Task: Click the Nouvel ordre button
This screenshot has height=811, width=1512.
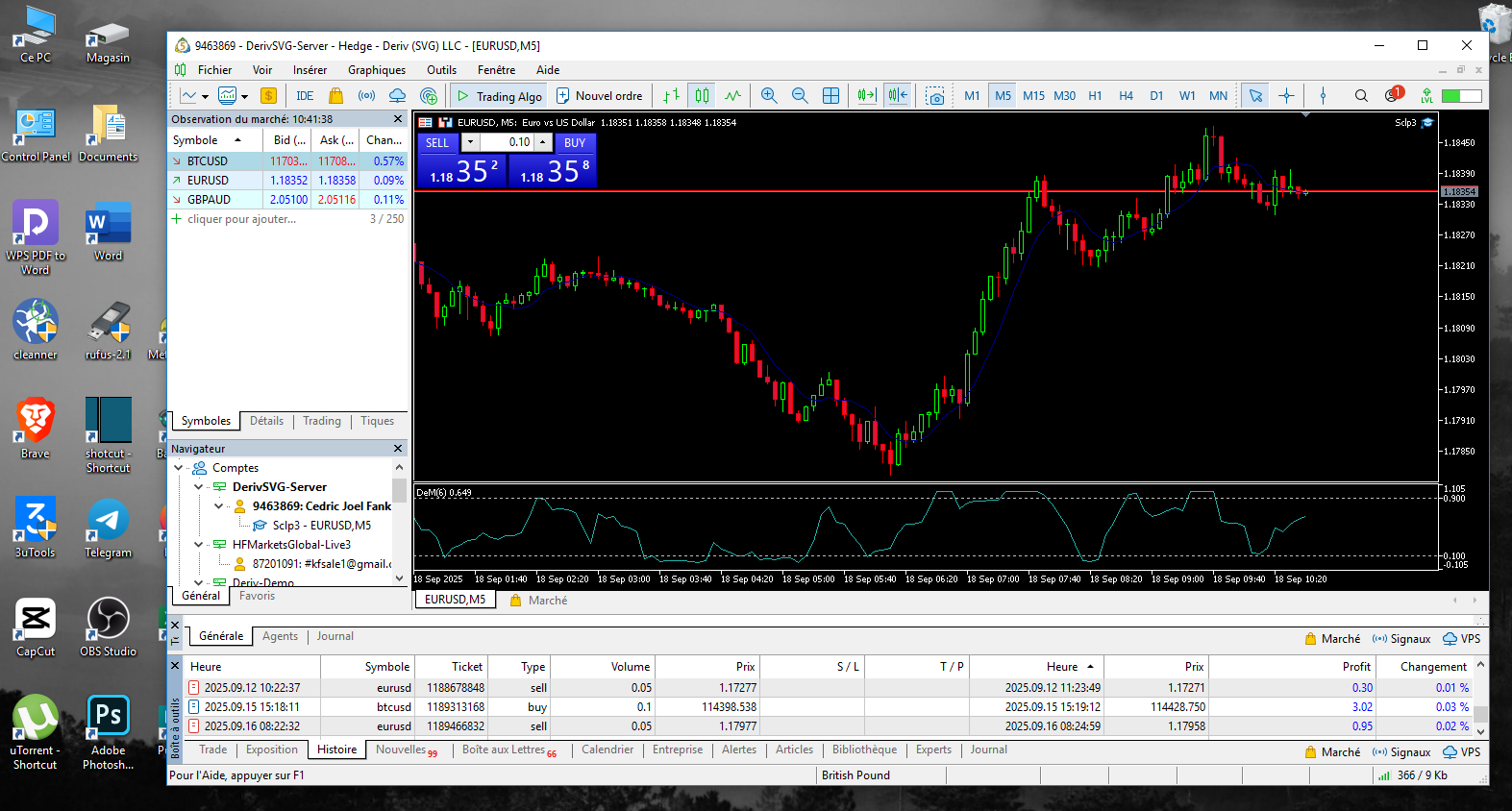Action: pos(600,95)
